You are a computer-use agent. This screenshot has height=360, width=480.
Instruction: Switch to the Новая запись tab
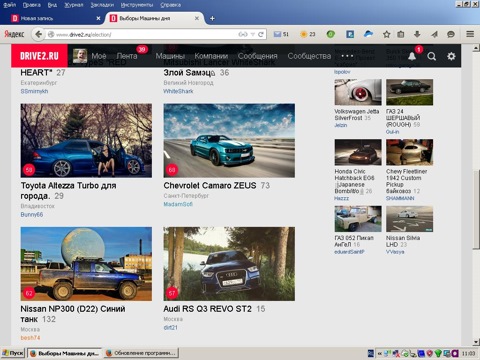pyautogui.click(x=56, y=18)
